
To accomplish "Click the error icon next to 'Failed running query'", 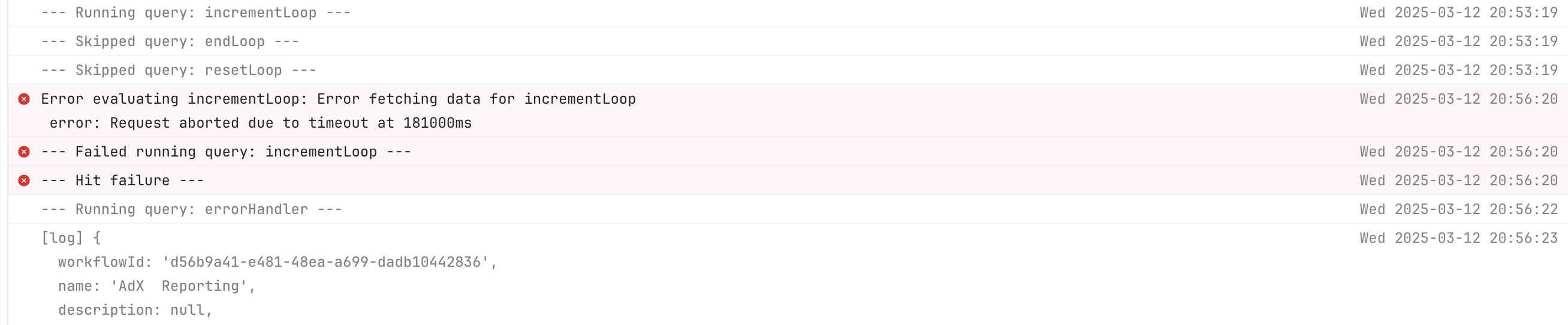I will 24,152.
